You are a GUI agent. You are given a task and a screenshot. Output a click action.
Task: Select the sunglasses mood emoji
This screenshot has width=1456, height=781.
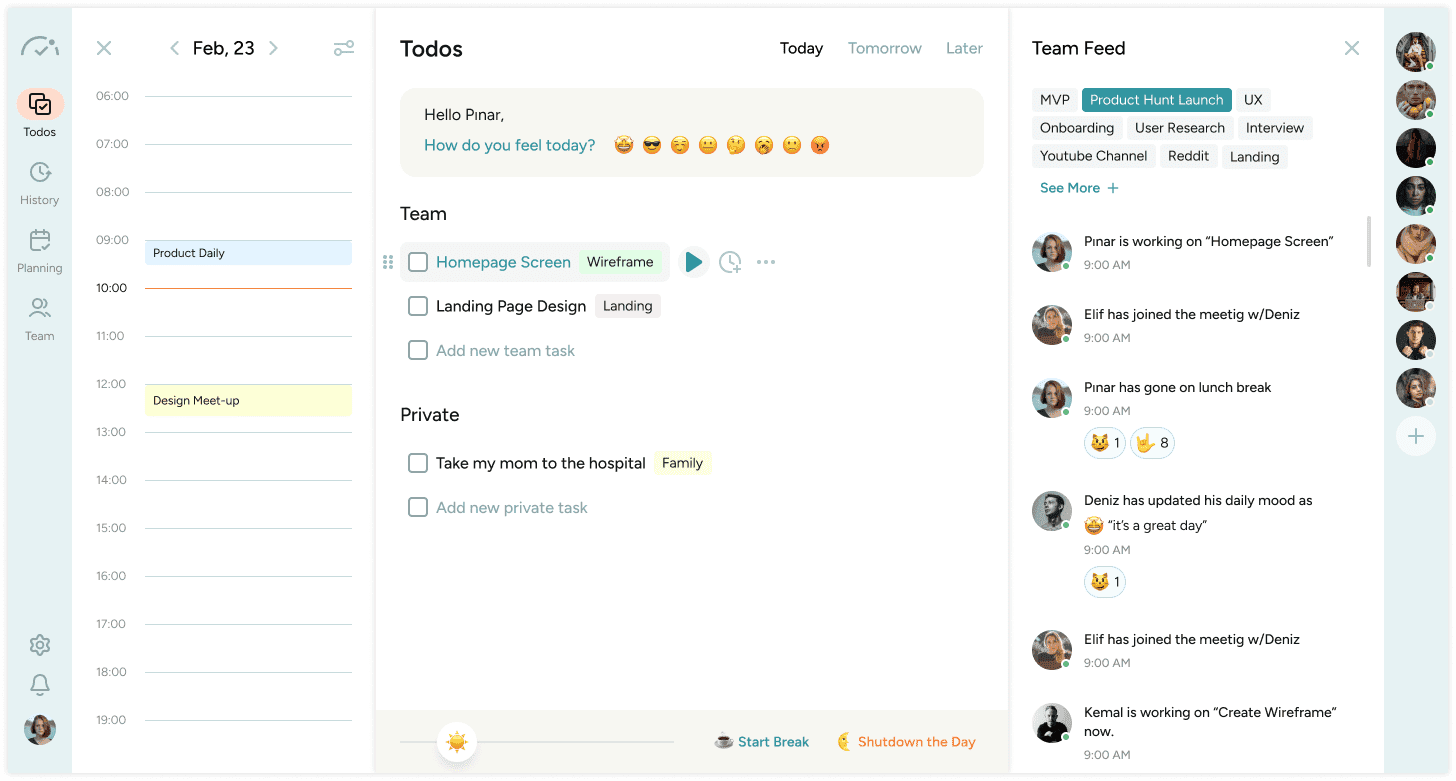[x=652, y=145]
